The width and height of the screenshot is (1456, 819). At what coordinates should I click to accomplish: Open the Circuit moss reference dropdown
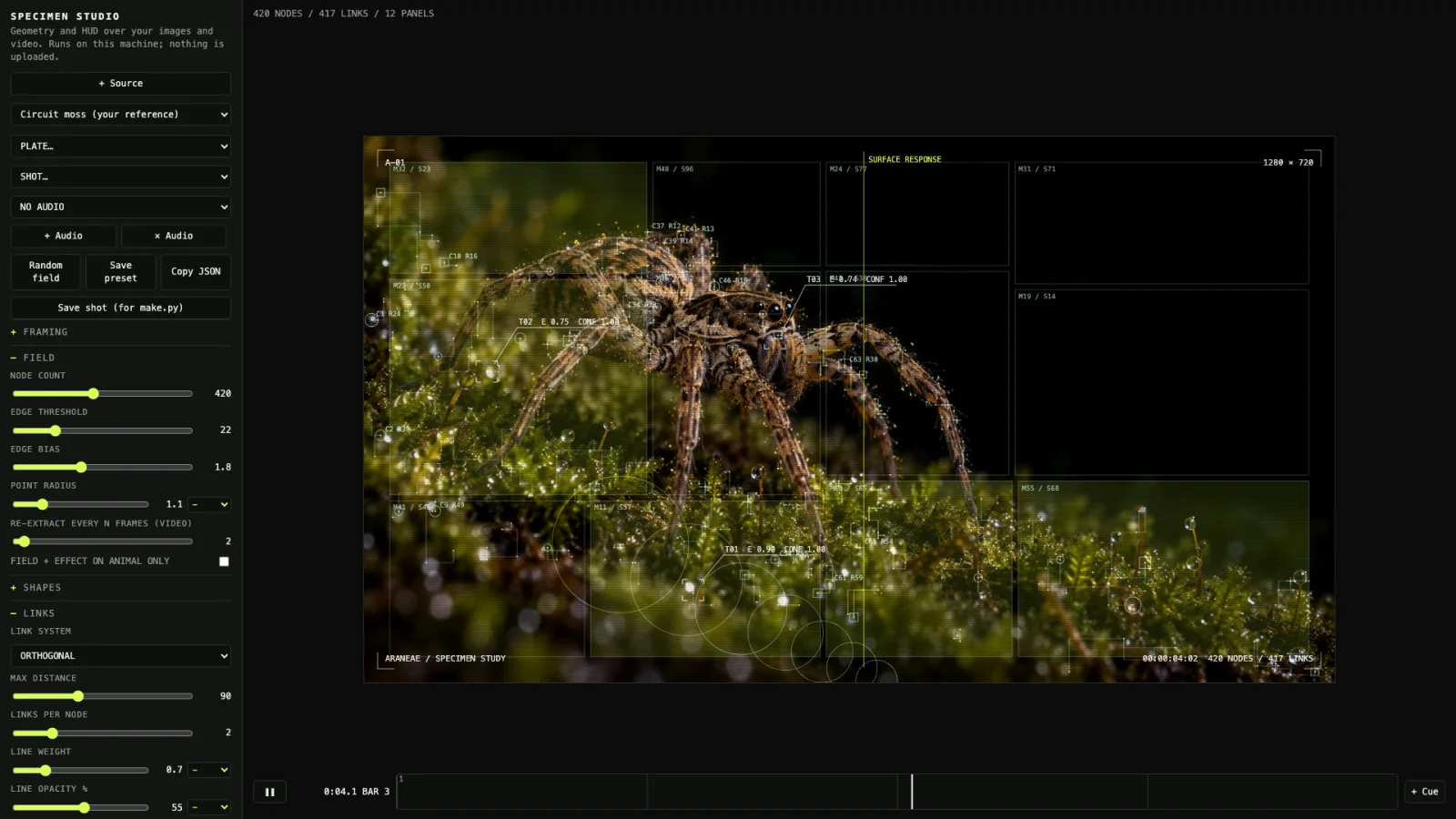point(120,115)
